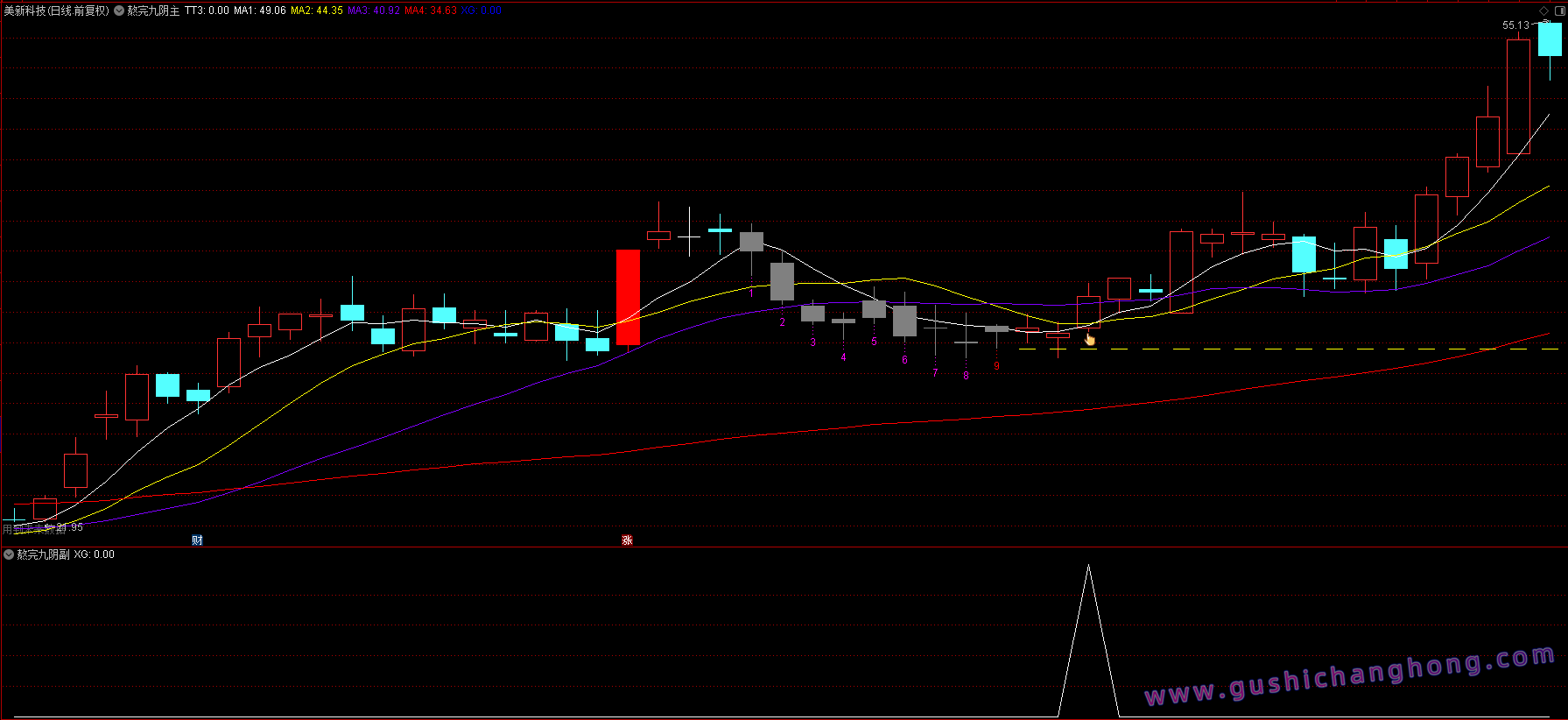Click the magenta number 1 count marker
Screen dimensions: 1568x720
[x=751, y=293]
